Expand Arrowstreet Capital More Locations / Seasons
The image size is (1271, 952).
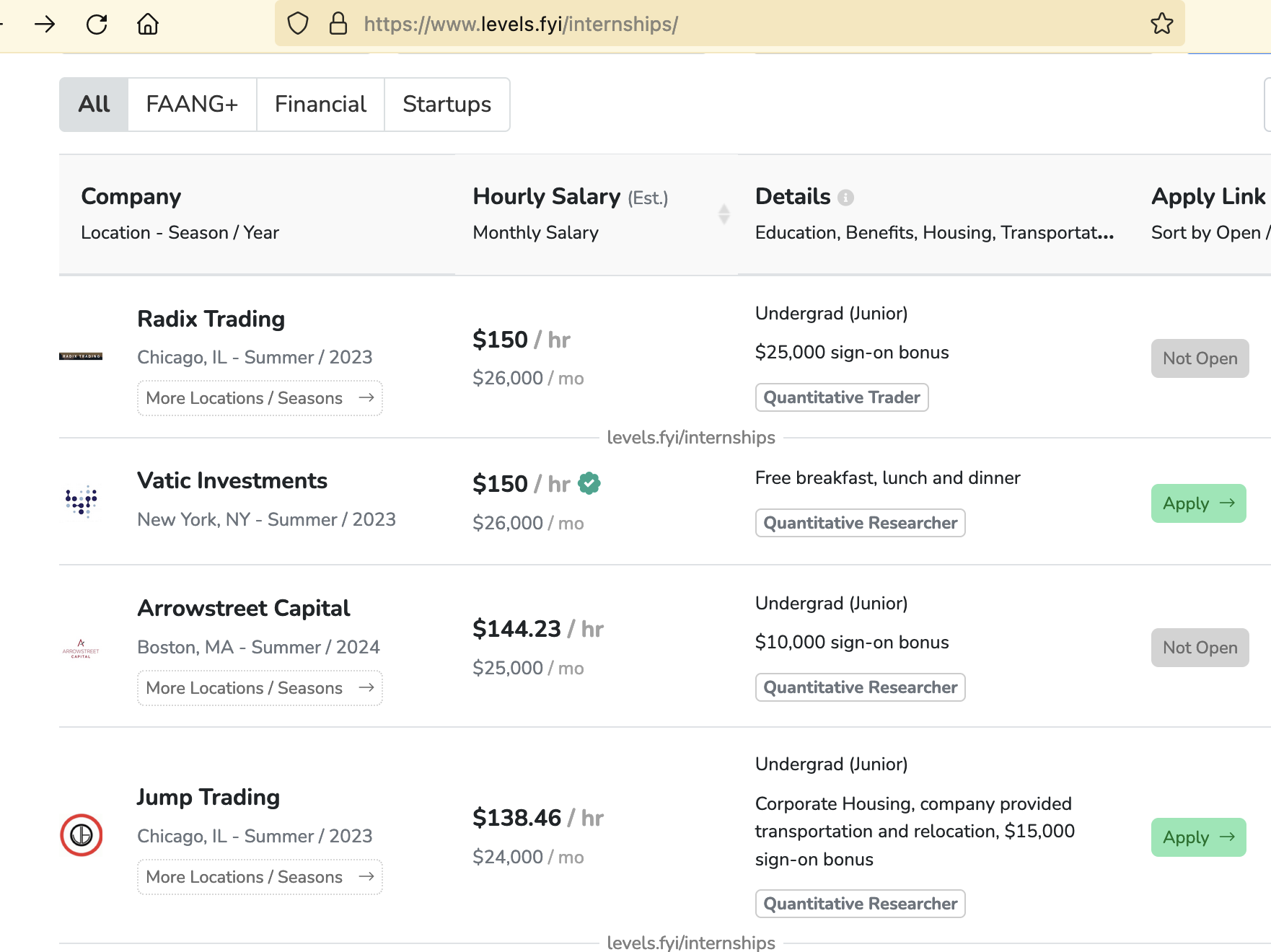(260, 688)
